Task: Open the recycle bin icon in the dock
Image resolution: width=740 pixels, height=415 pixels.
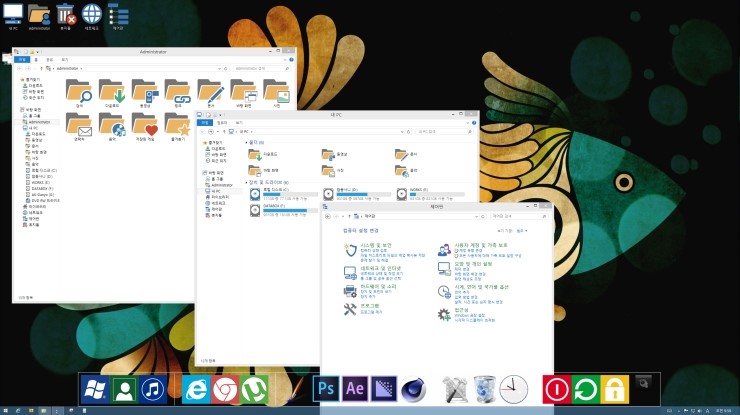Action: point(484,390)
